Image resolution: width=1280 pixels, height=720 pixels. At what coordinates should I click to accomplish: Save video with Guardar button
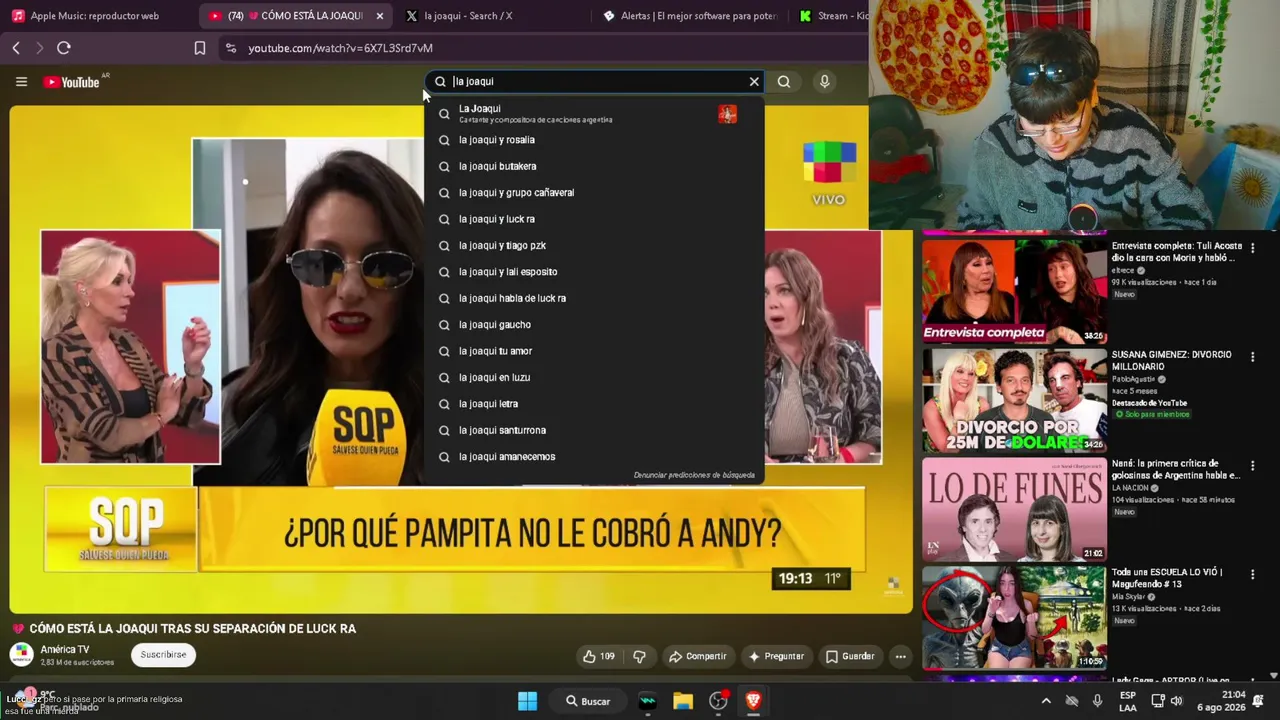tap(850, 656)
